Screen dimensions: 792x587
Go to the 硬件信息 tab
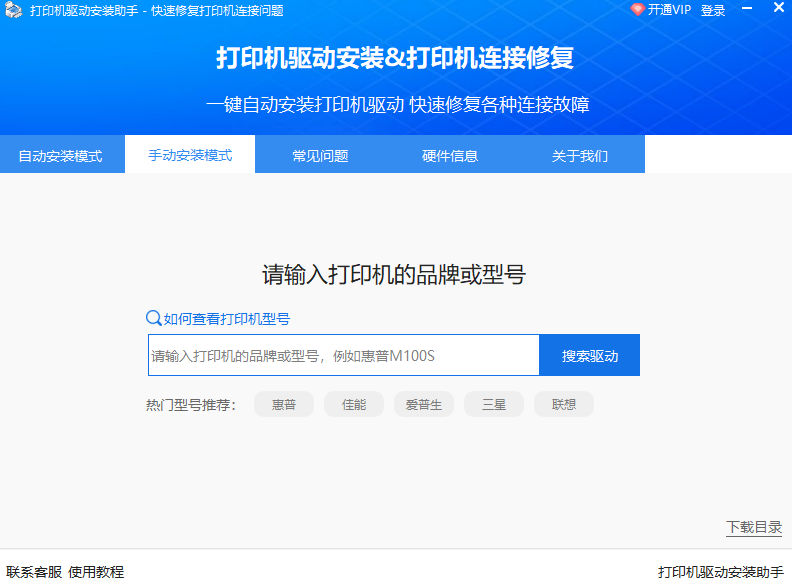click(x=450, y=156)
